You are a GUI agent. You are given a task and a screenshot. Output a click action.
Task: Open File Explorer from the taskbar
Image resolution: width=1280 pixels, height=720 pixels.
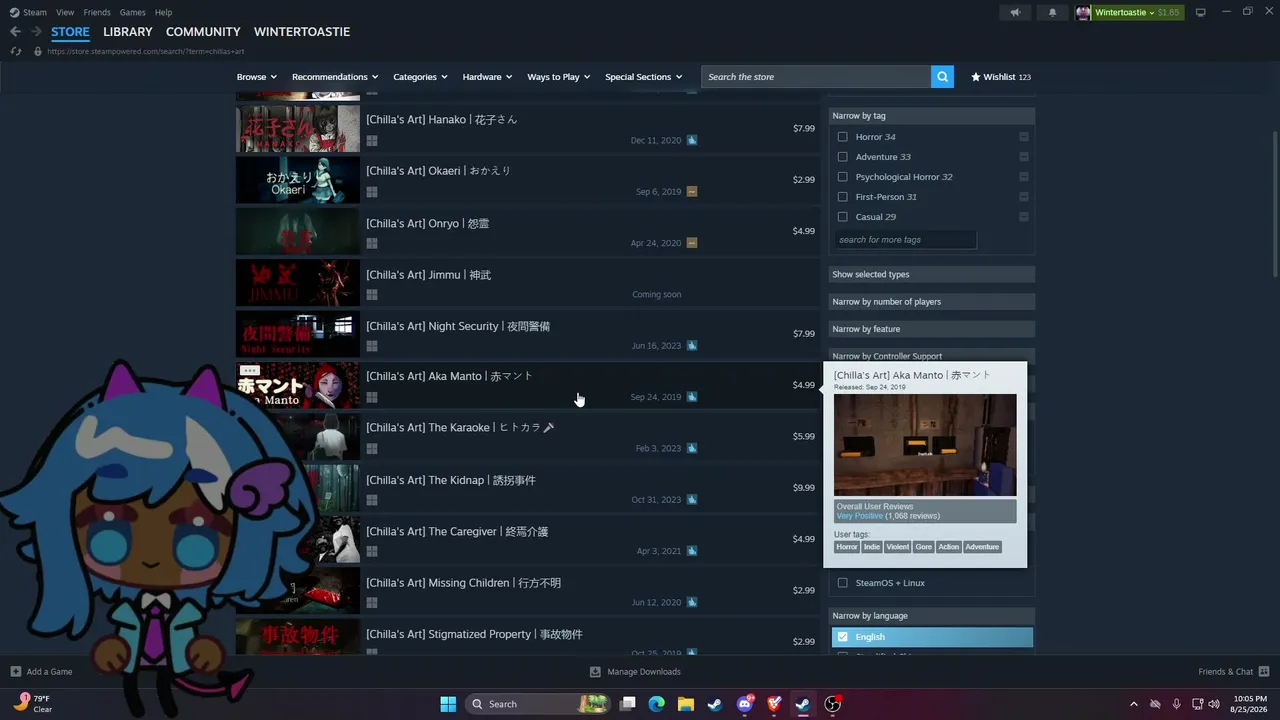(x=686, y=704)
